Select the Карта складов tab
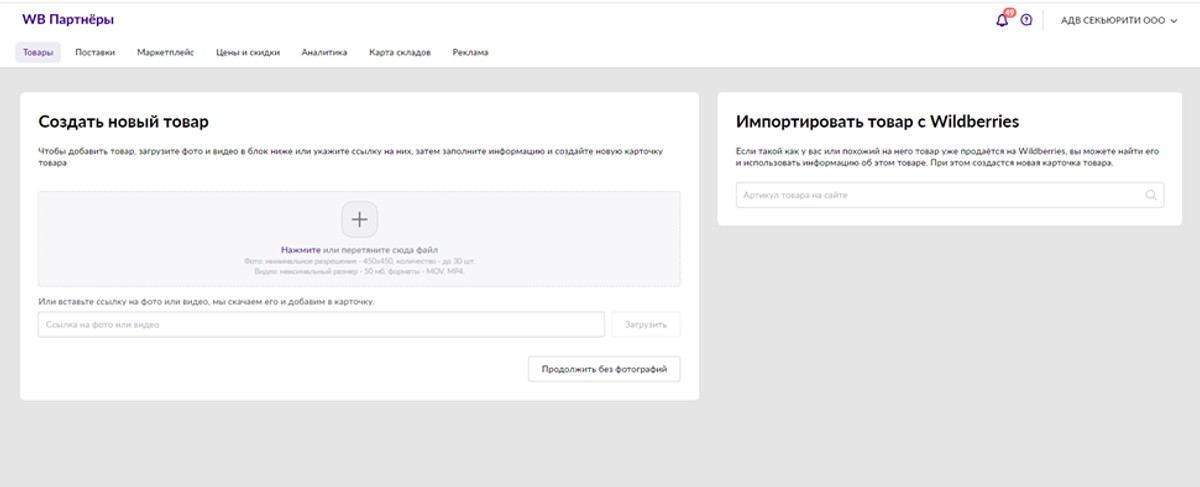 coord(399,52)
